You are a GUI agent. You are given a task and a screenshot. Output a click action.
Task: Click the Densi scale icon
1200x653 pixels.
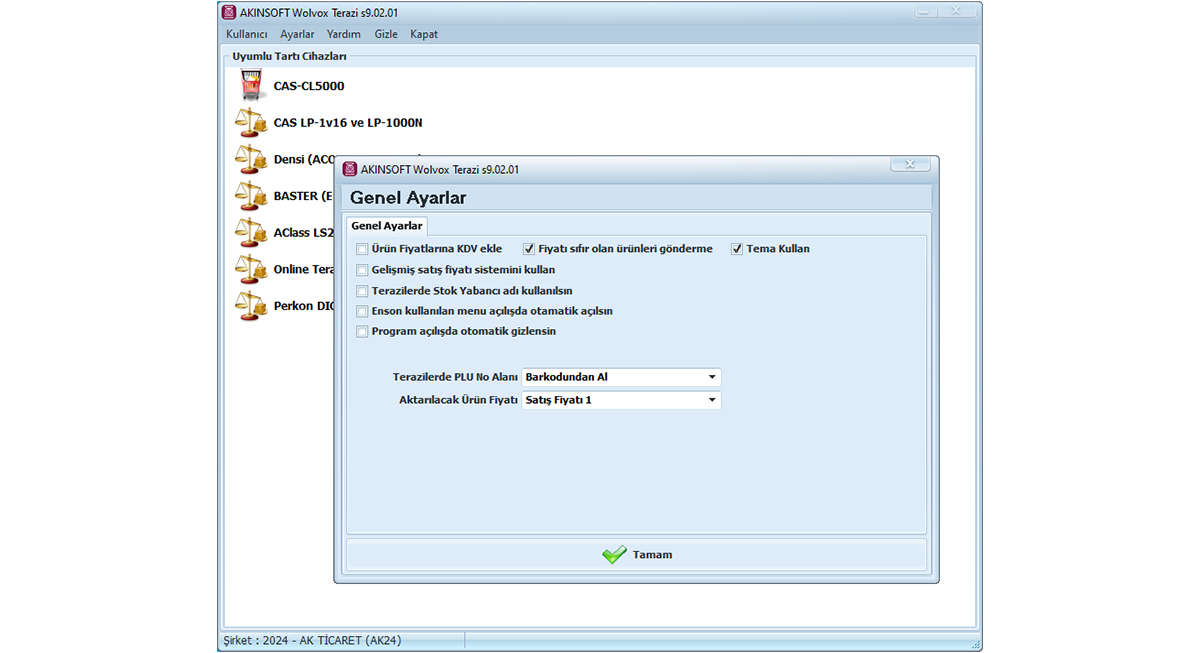pos(250,159)
